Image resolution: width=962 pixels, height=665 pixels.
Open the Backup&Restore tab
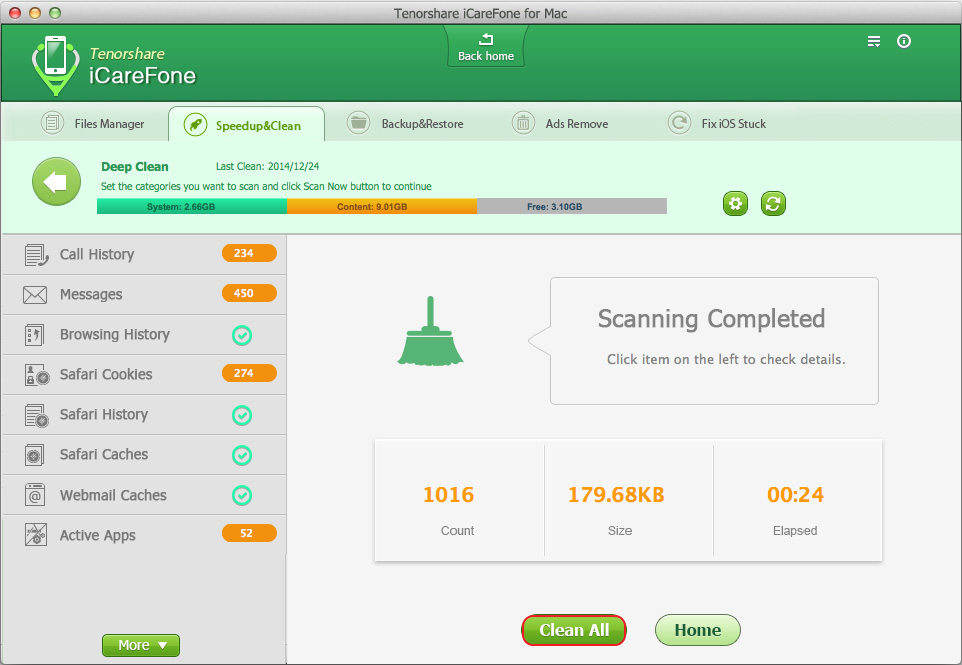click(x=405, y=123)
